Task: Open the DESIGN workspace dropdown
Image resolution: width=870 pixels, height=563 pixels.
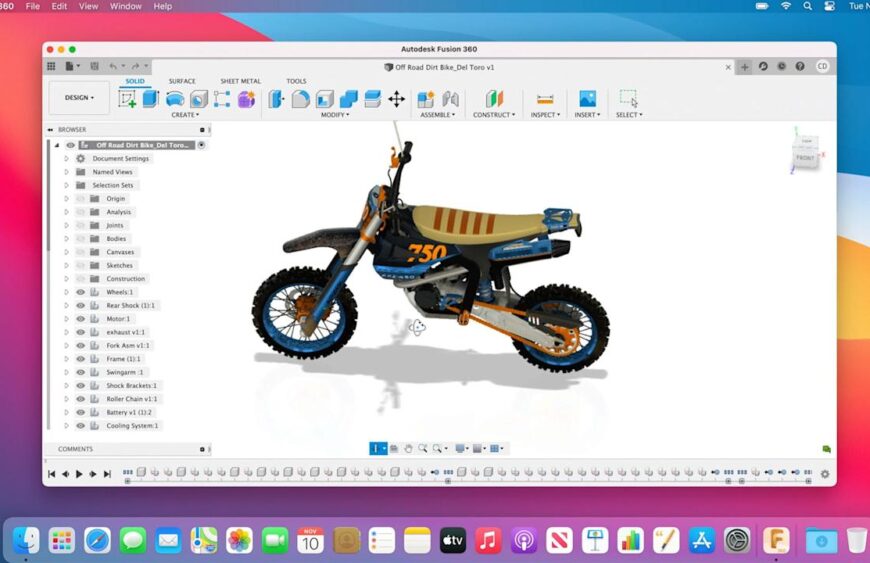Action: pos(79,98)
